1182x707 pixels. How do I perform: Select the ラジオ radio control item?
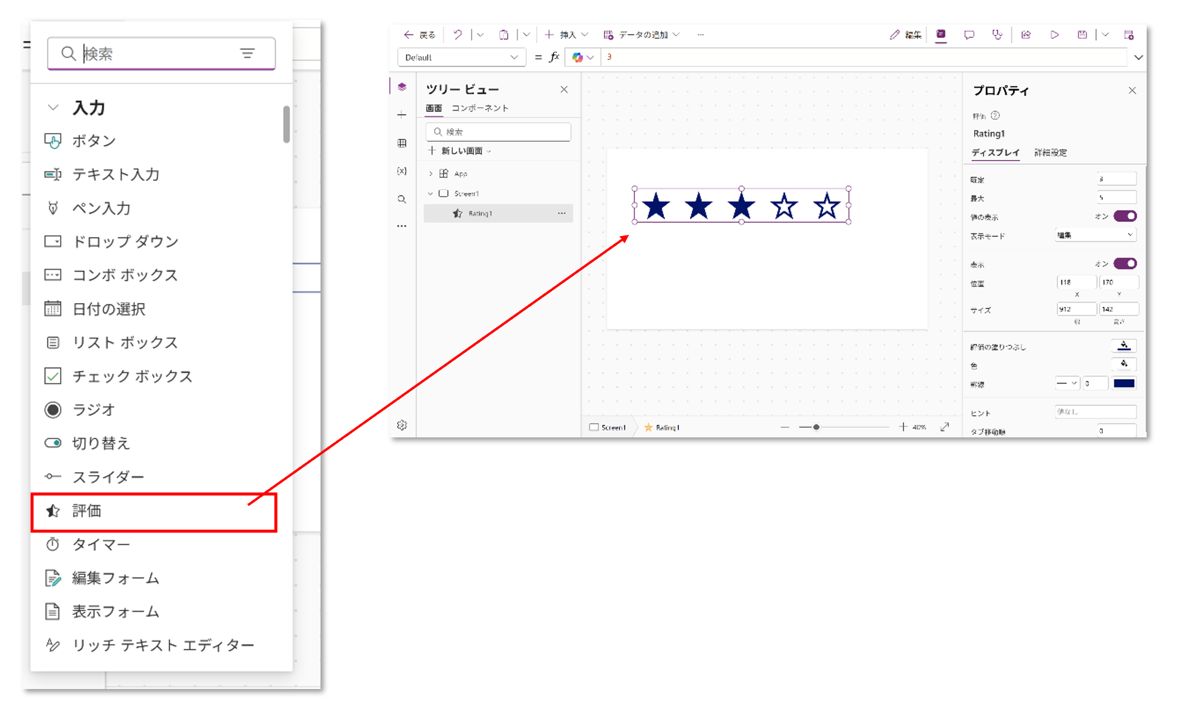[x=93, y=410]
